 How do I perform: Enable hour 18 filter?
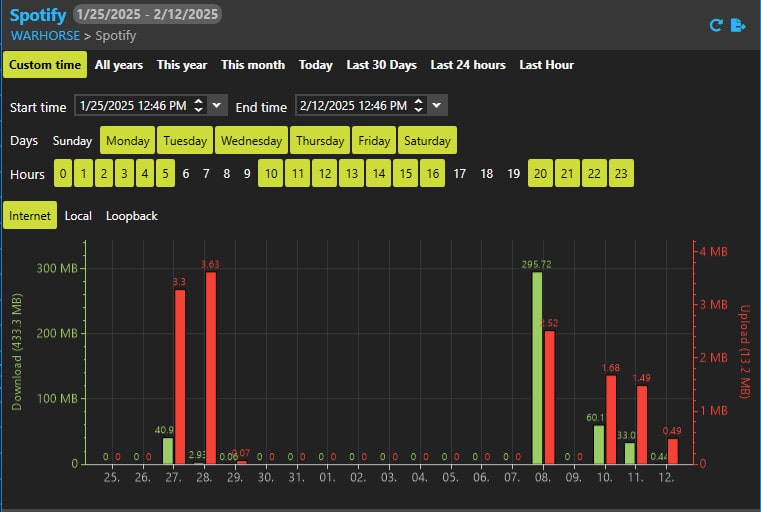pyautogui.click(x=486, y=173)
